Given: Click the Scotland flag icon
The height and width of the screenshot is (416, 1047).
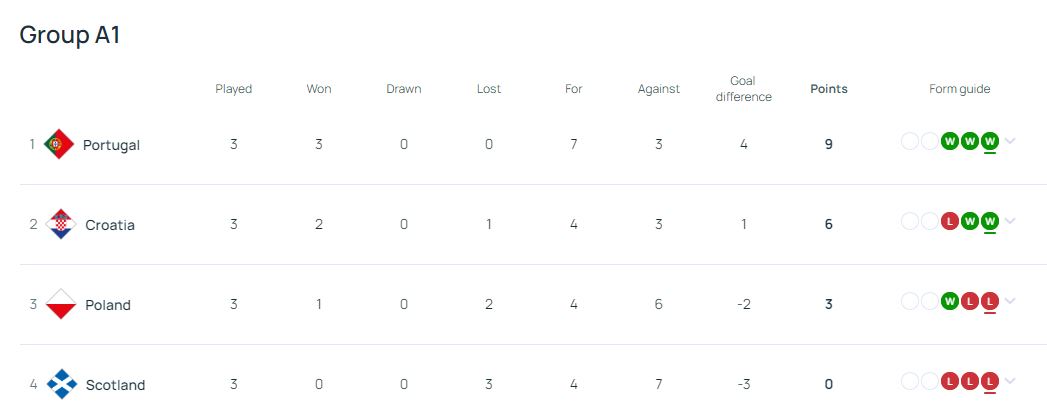Looking at the screenshot, I should coord(62,384).
